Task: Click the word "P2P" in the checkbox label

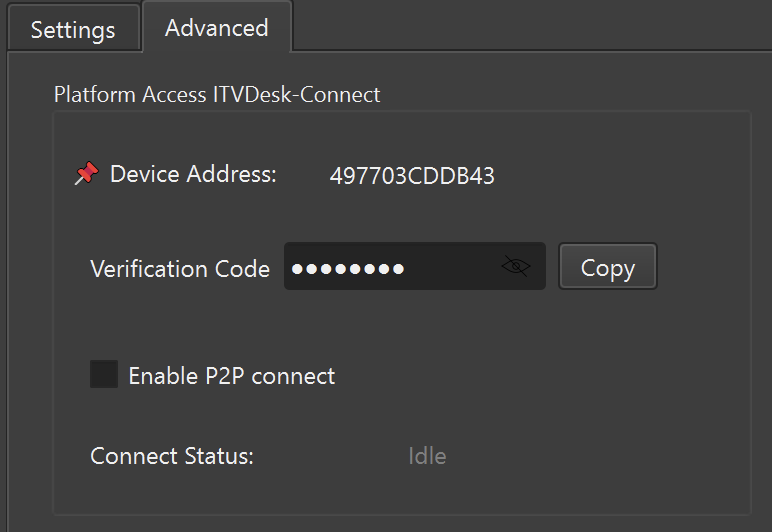Action: click(x=225, y=376)
